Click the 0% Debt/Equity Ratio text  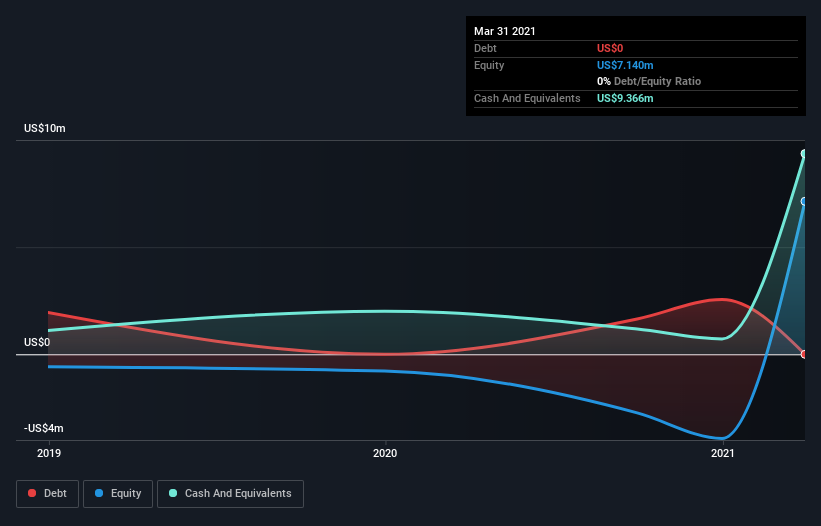pyautogui.click(x=649, y=81)
